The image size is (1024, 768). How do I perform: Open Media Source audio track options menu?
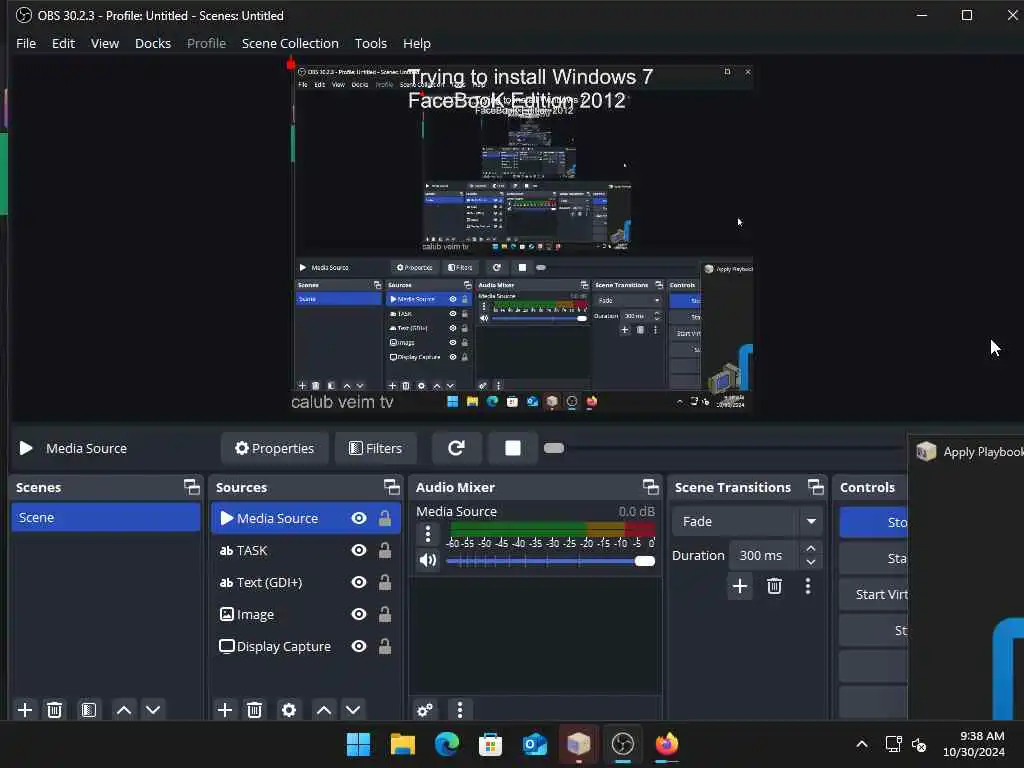[428, 534]
